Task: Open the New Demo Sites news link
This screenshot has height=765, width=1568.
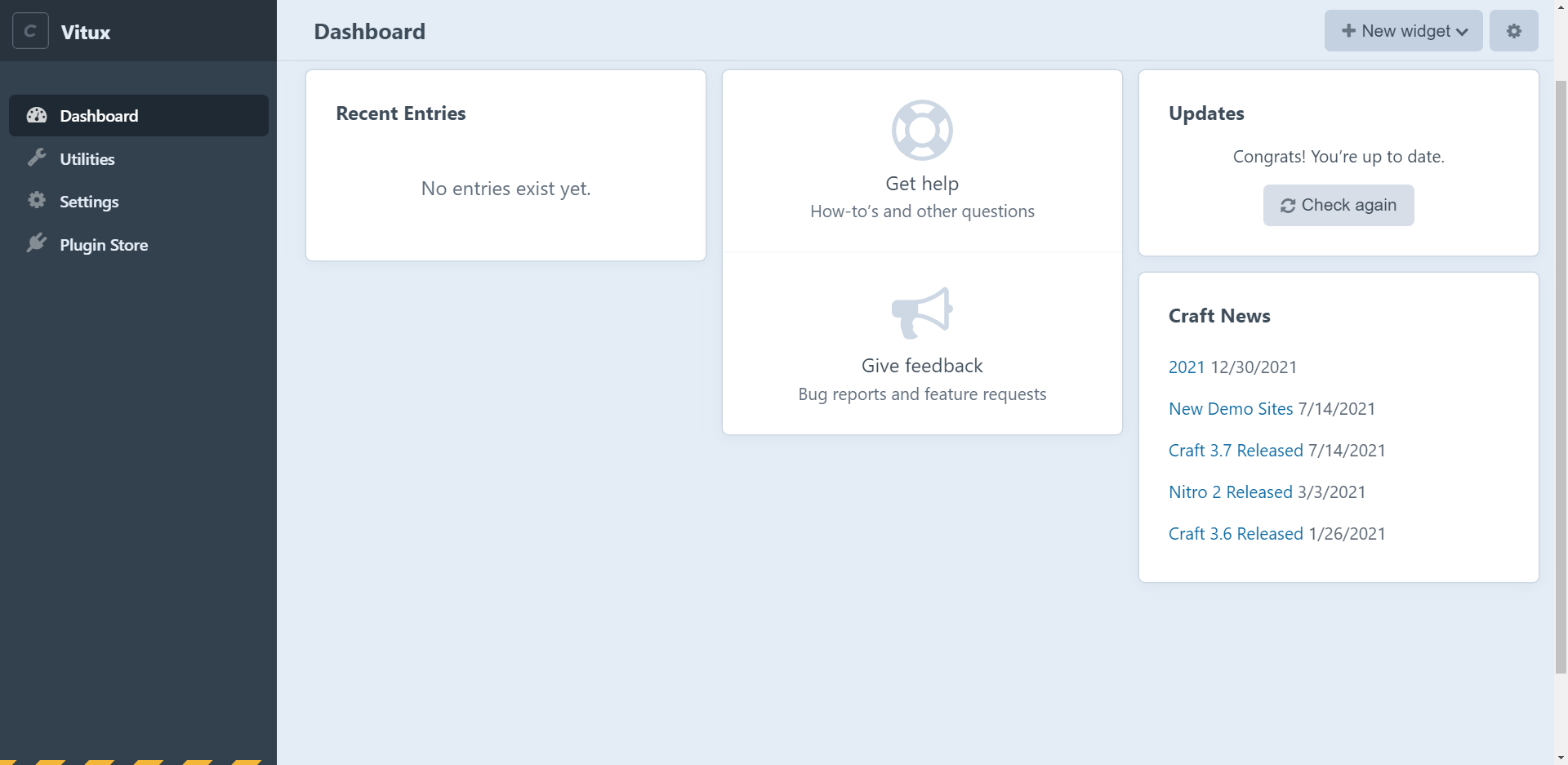Action: [x=1230, y=408]
